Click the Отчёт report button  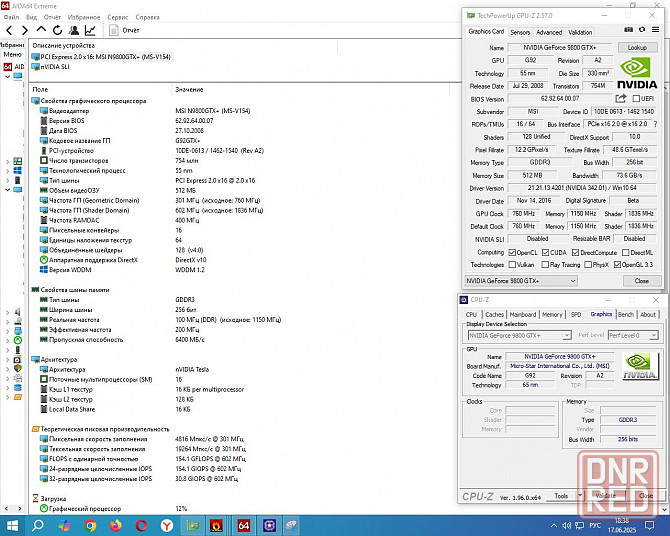[x=124, y=30]
